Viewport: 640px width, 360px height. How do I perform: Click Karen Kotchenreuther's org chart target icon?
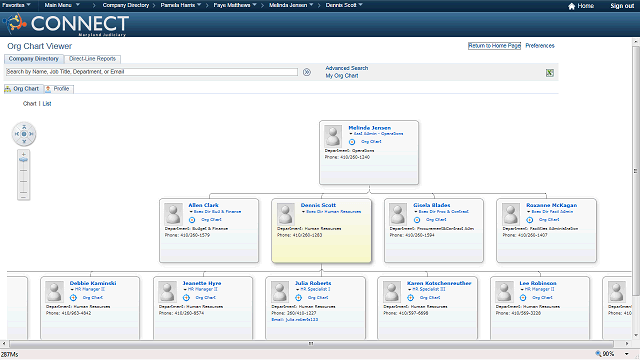coord(411,298)
